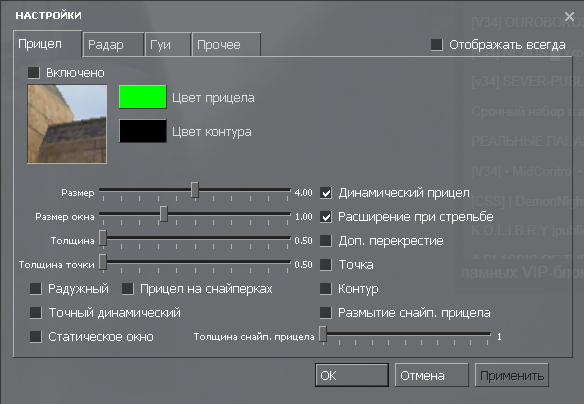
Task: Enable the Включено checkbox
Action: [x=34, y=73]
